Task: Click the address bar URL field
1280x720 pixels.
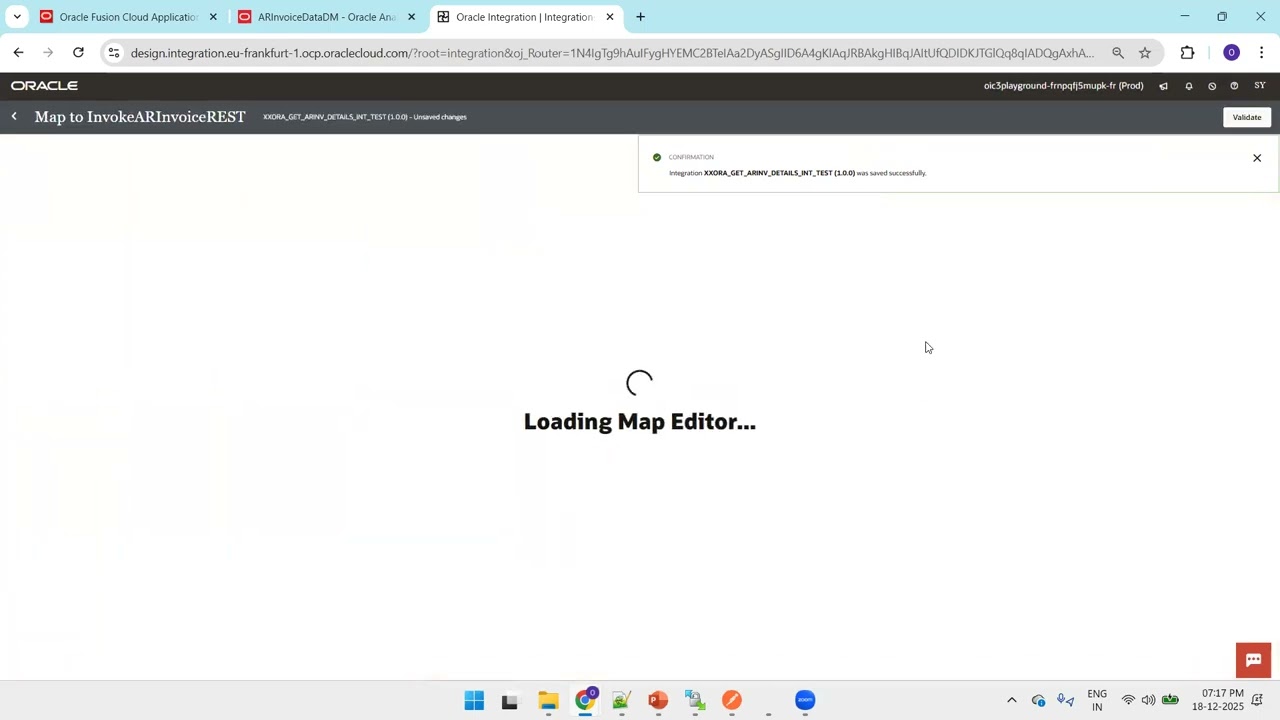Action: (x=612, y=53)
